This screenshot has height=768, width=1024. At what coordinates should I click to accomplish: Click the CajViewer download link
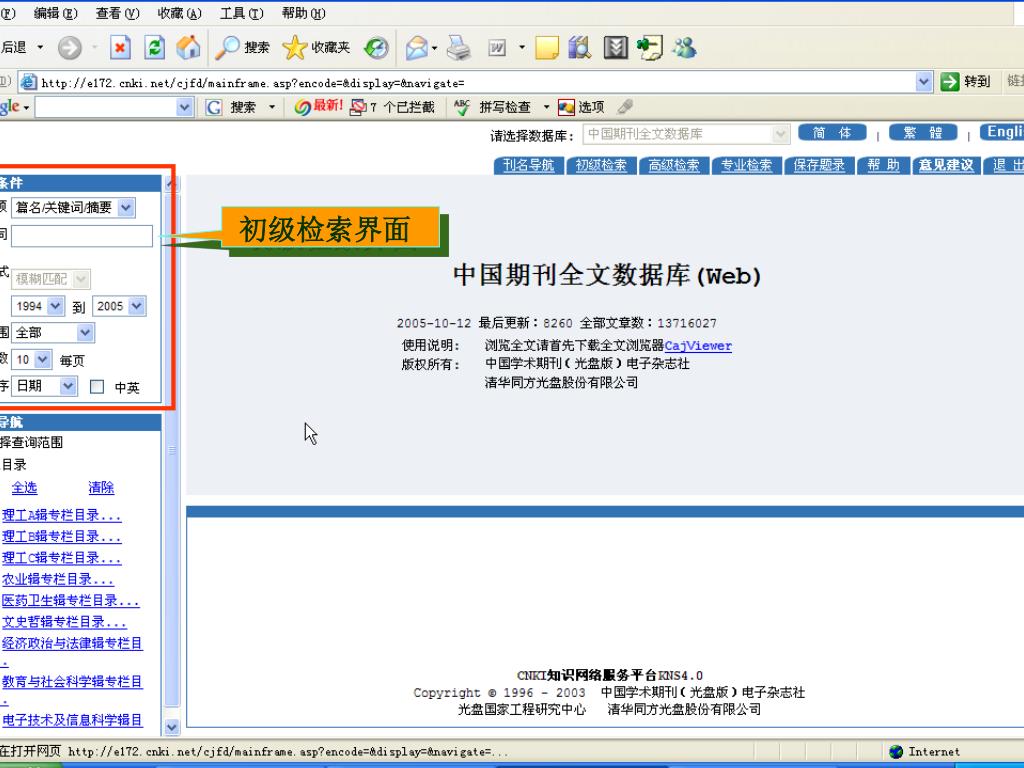[698, 346]
